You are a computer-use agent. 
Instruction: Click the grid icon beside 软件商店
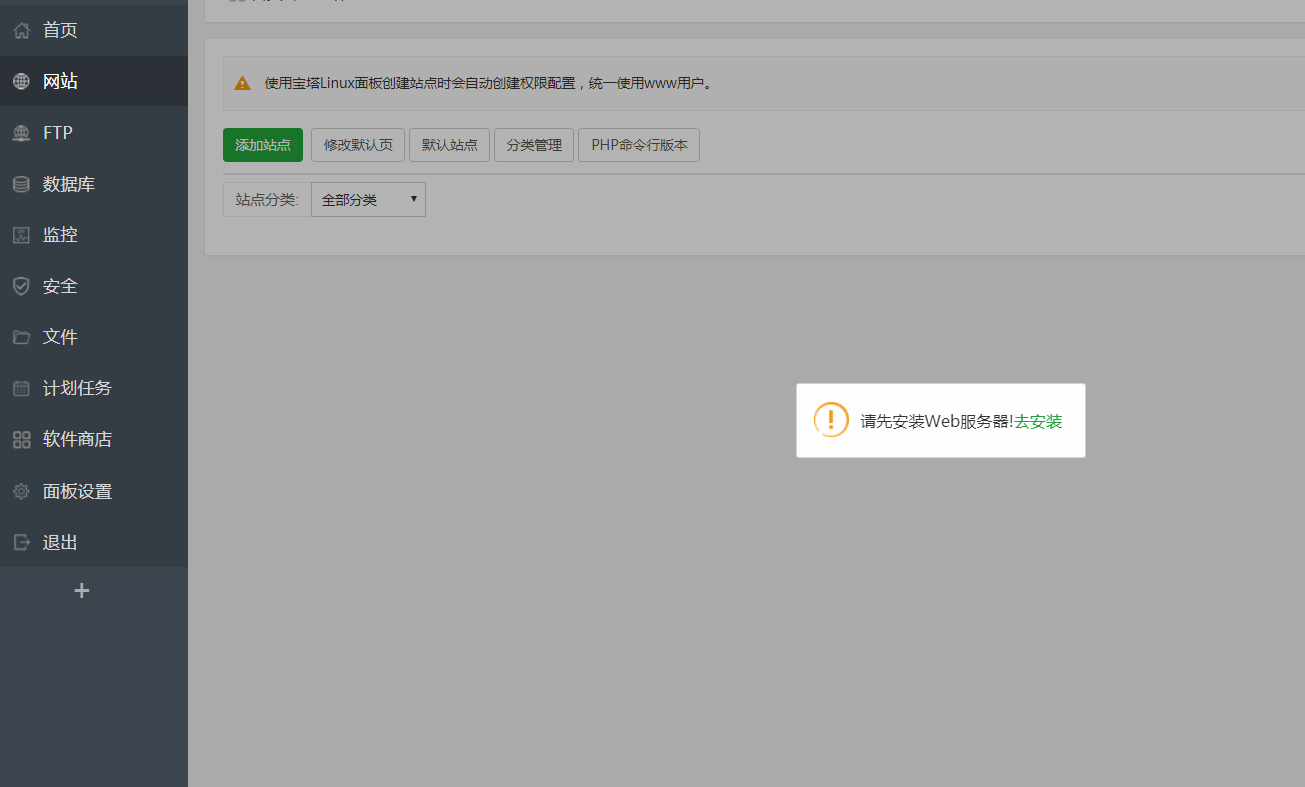point(21,440)
